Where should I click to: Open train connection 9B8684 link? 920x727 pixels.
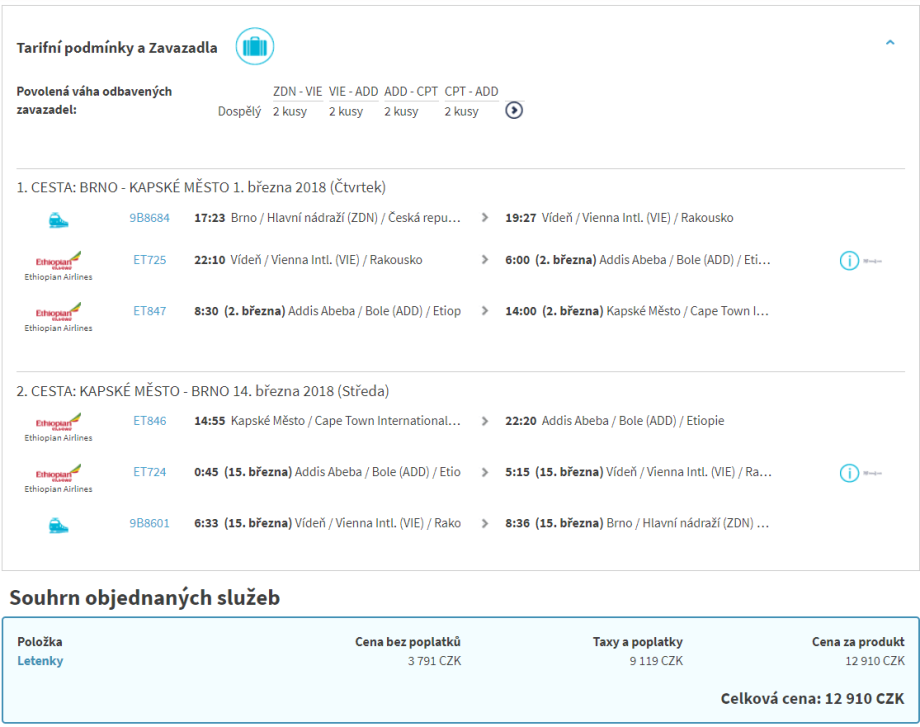coord(149,218)
